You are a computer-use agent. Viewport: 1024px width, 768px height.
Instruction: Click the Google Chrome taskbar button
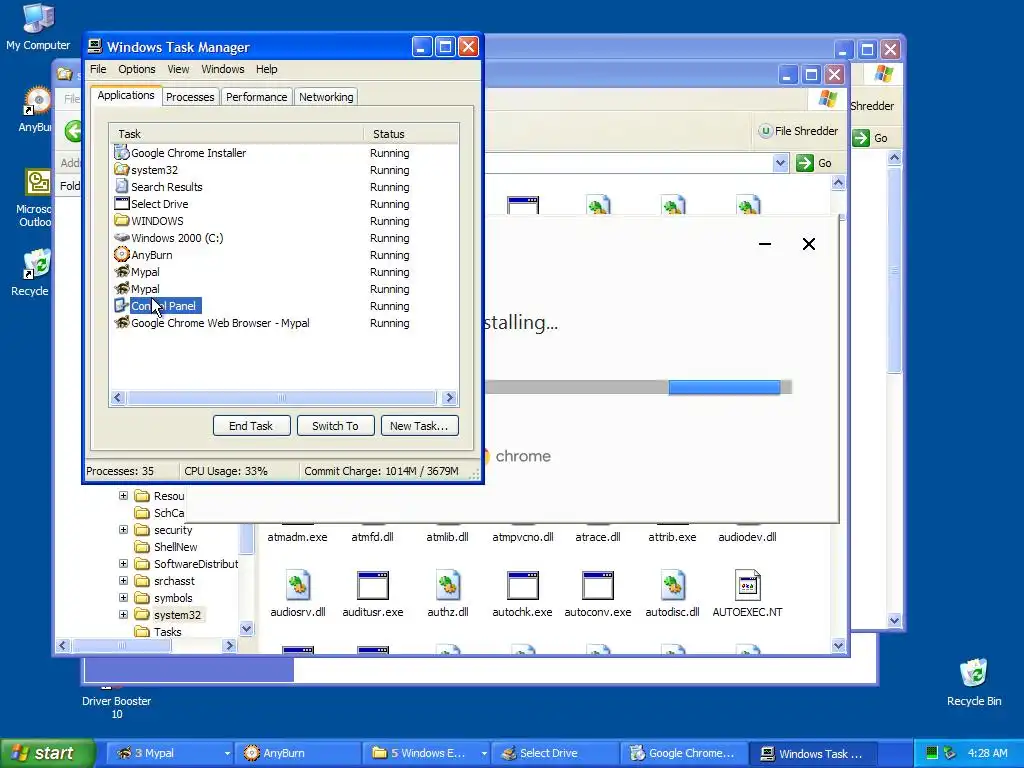pyautogui.click(x=682, y=753)
